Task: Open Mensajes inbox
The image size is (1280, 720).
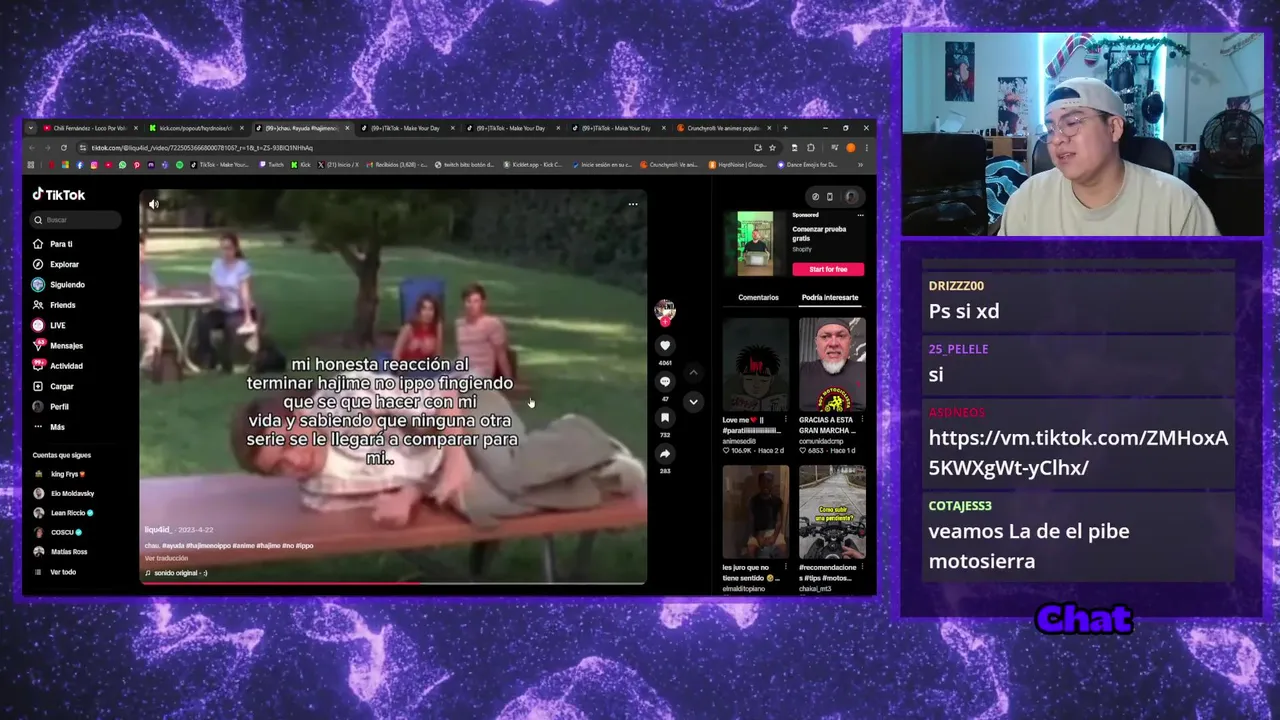Action: [58, 346]
